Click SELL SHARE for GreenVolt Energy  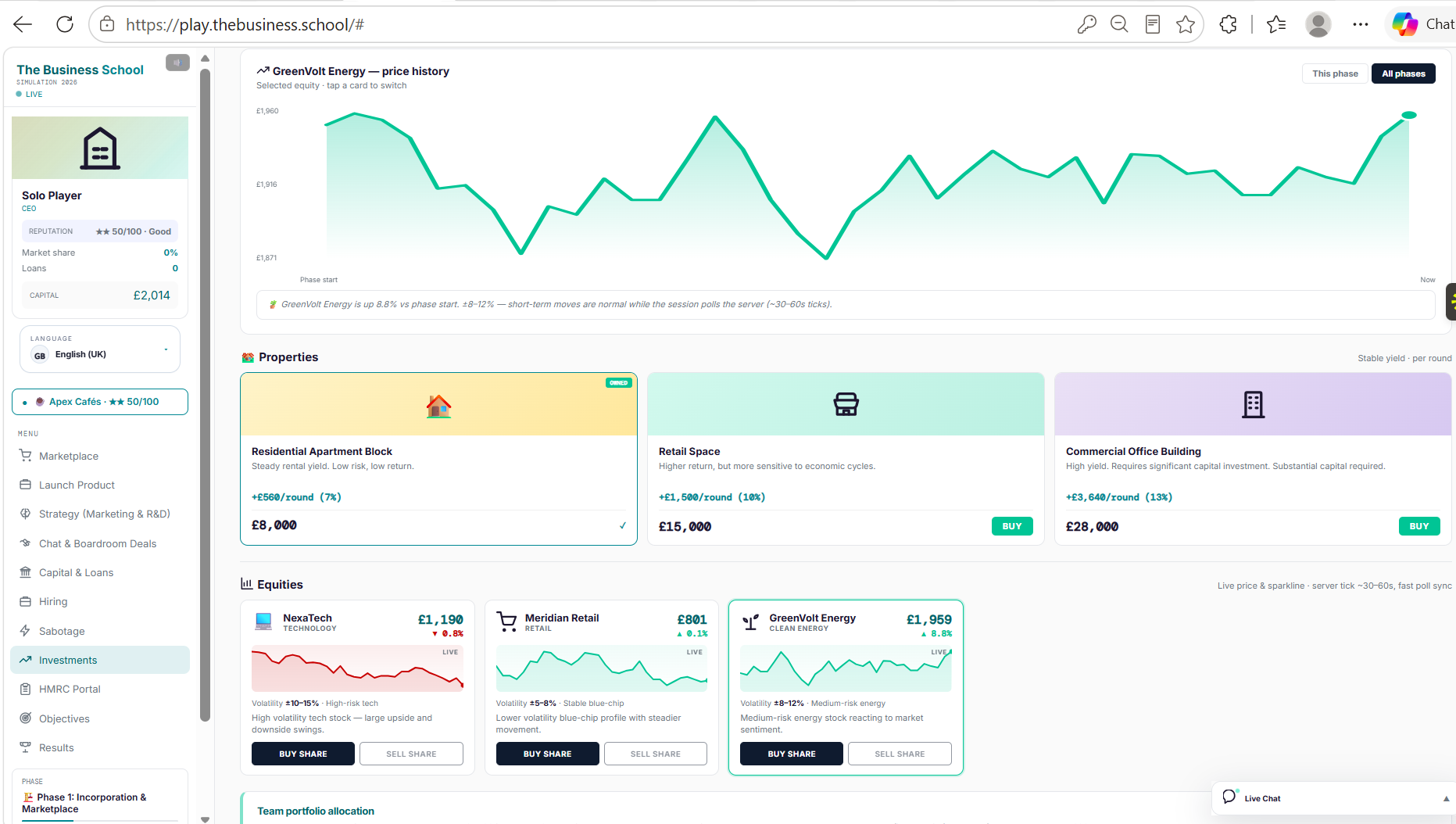900,754
